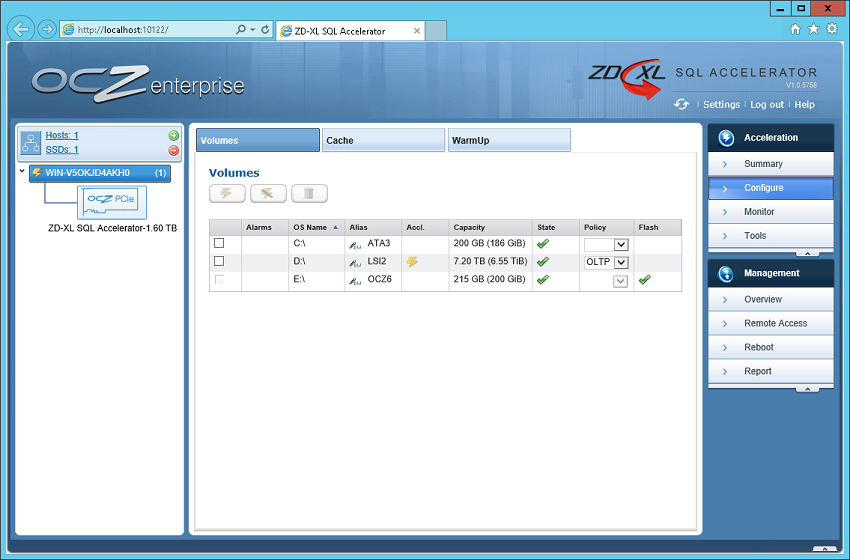Collapse the Acceleration panel with bottom arrow
This screenshot has height=560, width=850.
pyautogui.click(x=807, y=253)
